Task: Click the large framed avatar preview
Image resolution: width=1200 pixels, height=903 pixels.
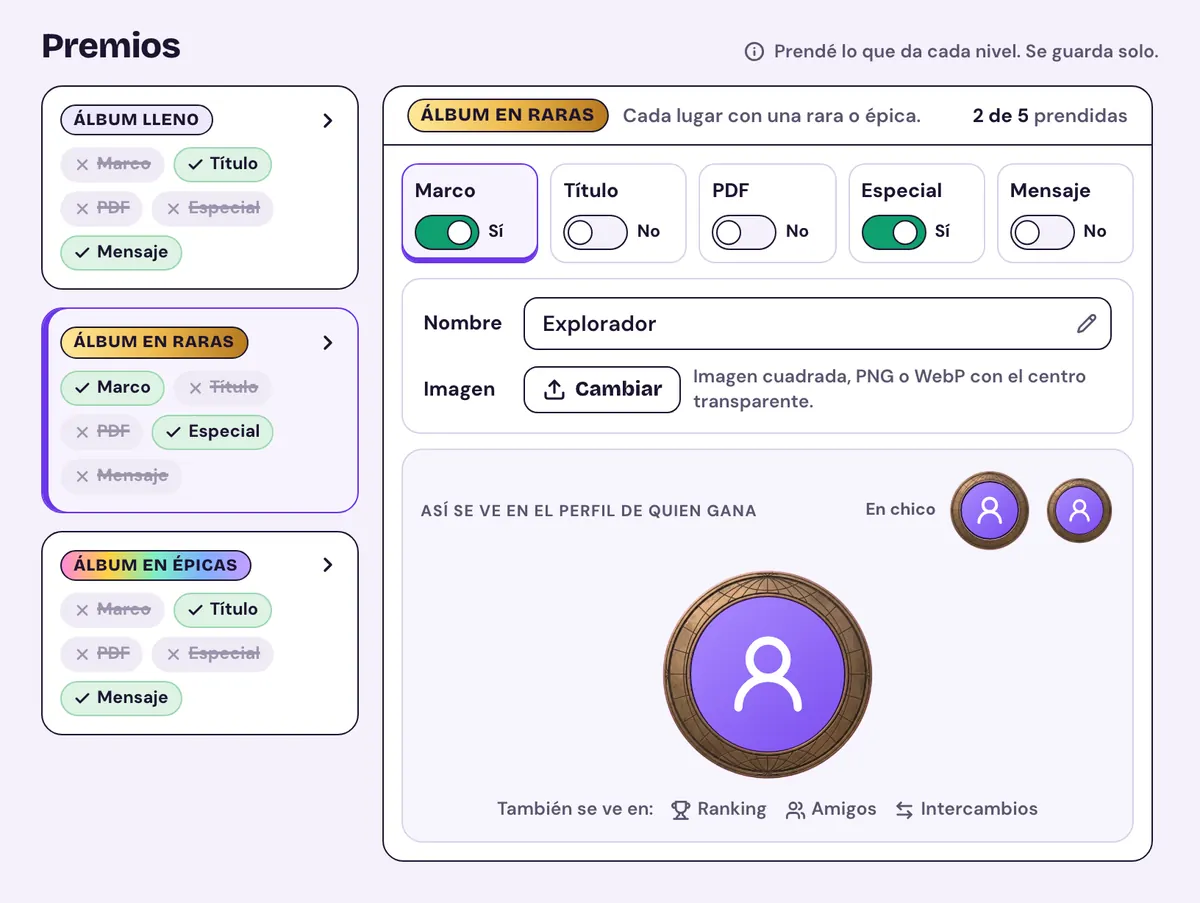Action: pos(767,674)
